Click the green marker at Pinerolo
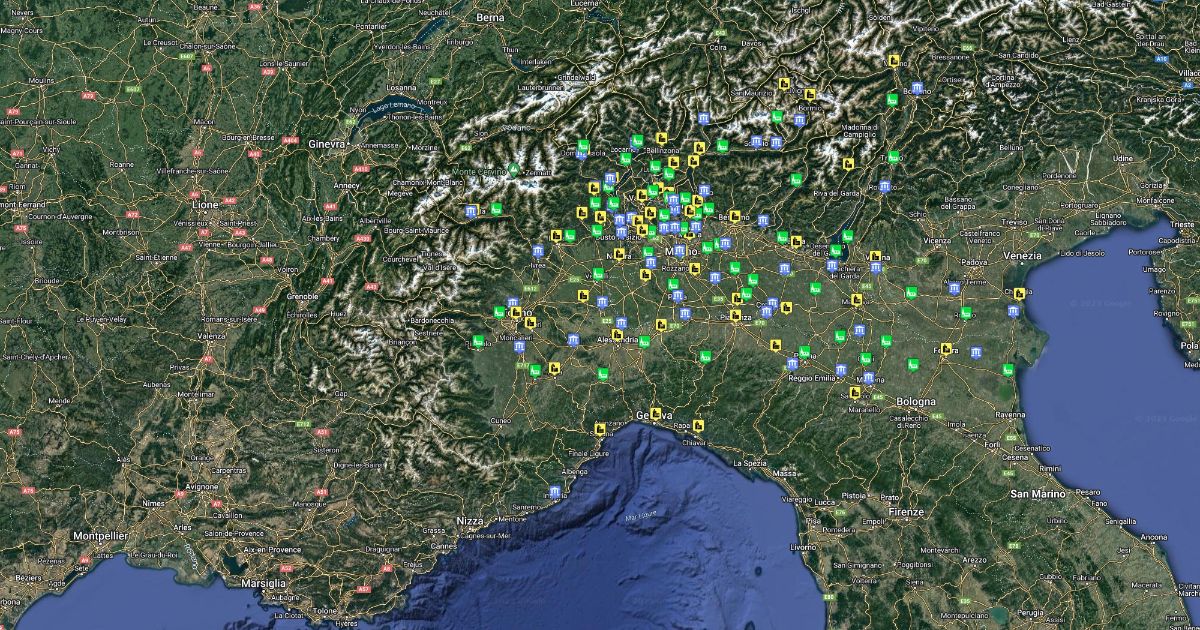1200x630 pixels. (x=478, y=341)
